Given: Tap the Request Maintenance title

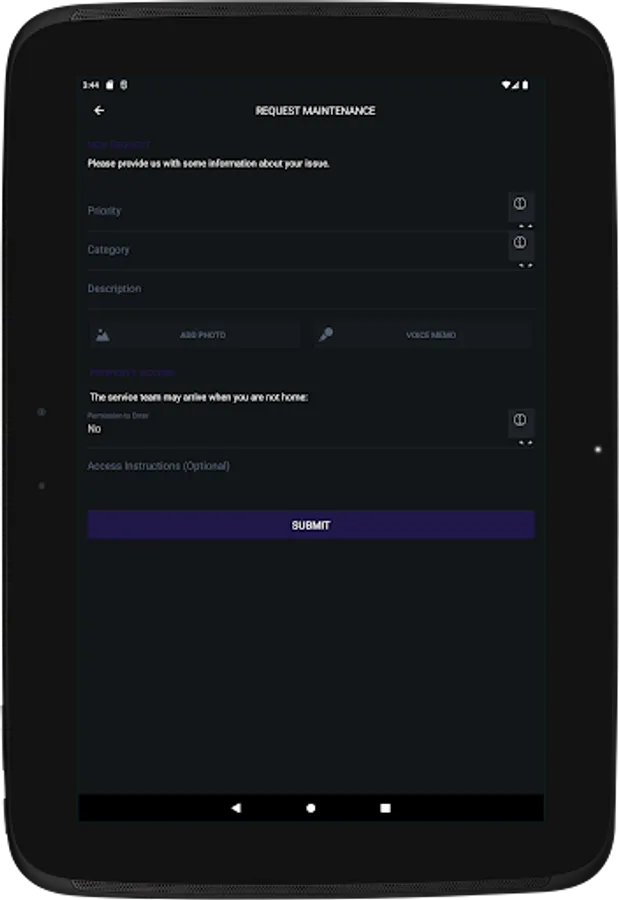Looking at the screenshot, I should coord(315,110).
